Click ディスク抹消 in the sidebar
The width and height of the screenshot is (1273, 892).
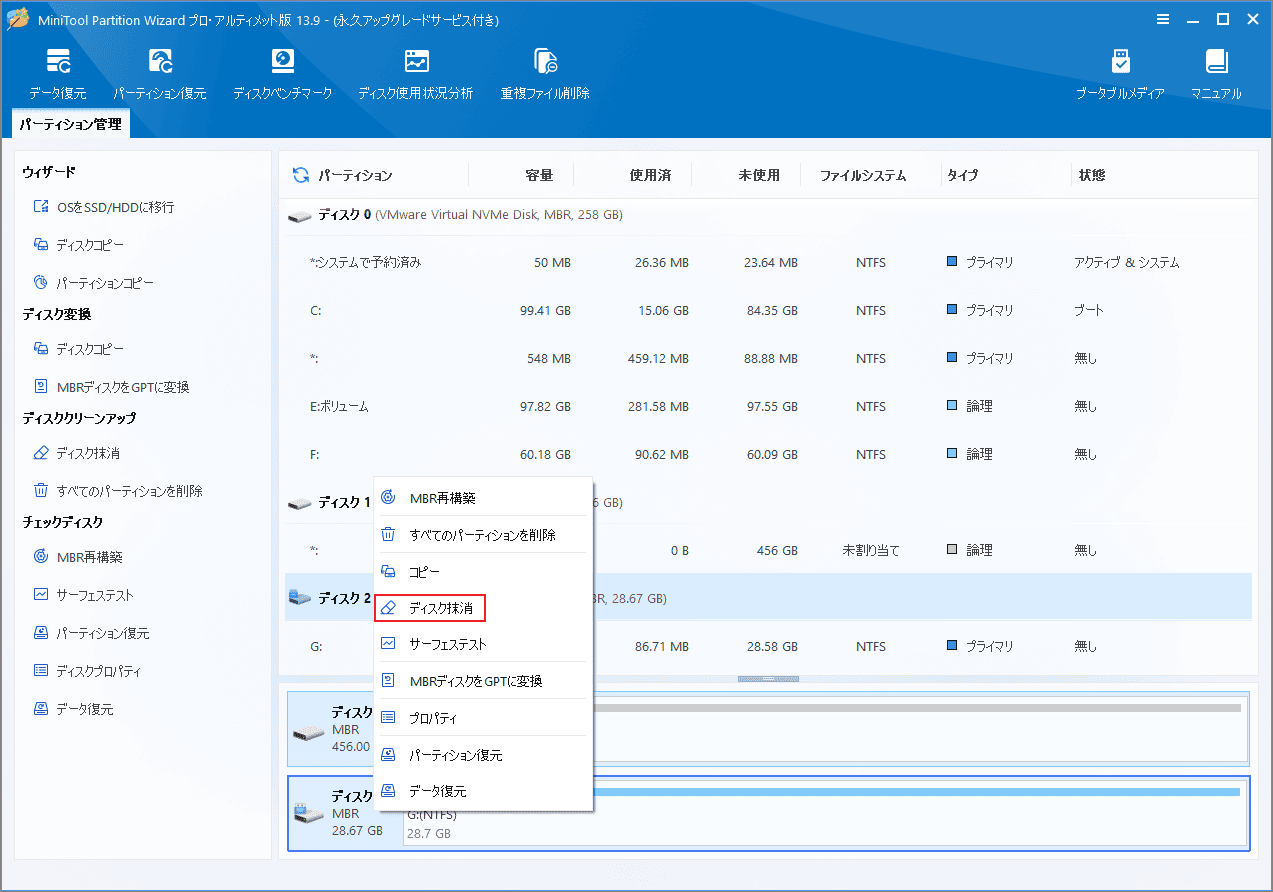coord(77,453)
